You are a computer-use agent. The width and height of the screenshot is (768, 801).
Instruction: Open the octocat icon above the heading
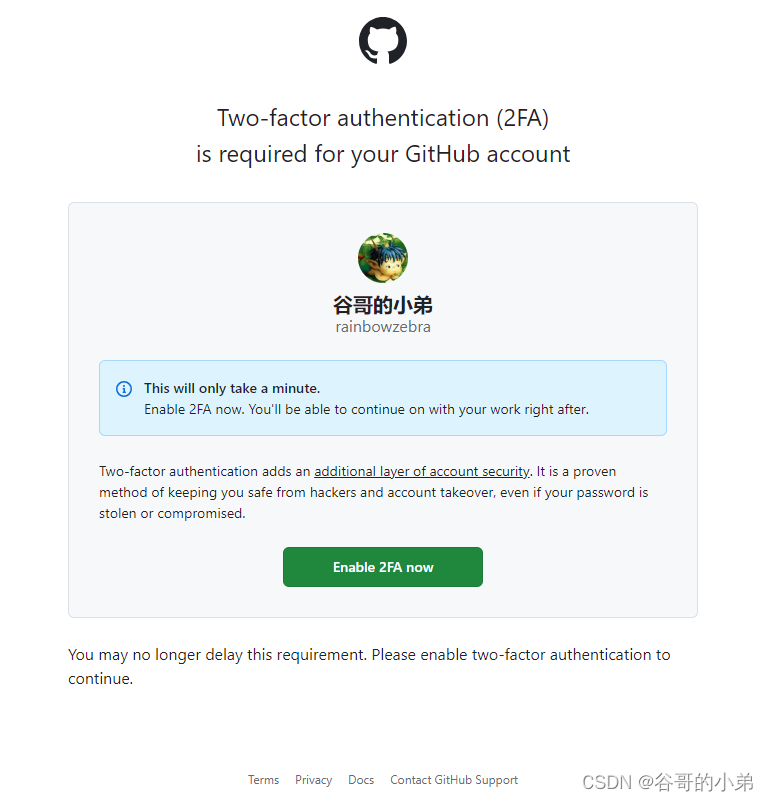coord(383,41)
